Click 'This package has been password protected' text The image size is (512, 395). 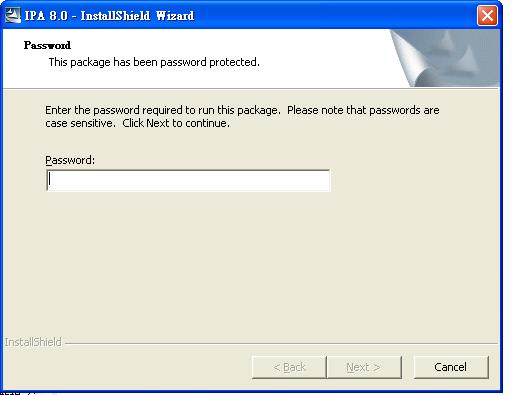pyautogui.click(x=154, y=62)
